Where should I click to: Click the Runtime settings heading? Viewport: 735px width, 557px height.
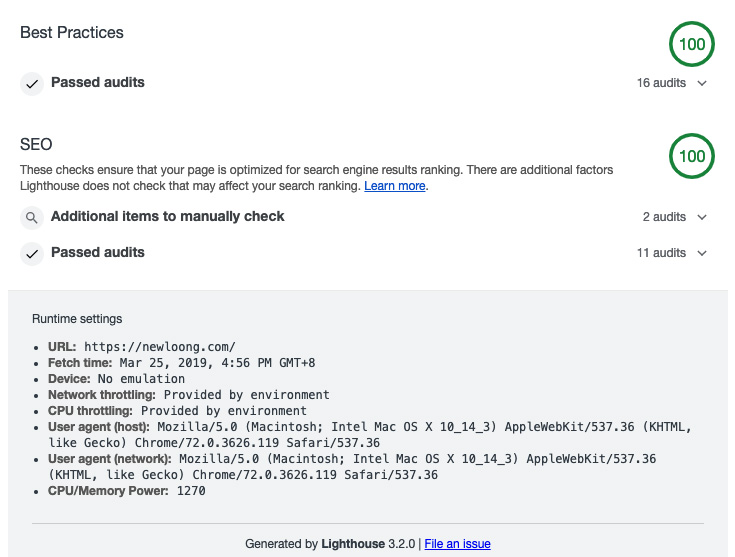pyautogui.click(x=77, y=319)
